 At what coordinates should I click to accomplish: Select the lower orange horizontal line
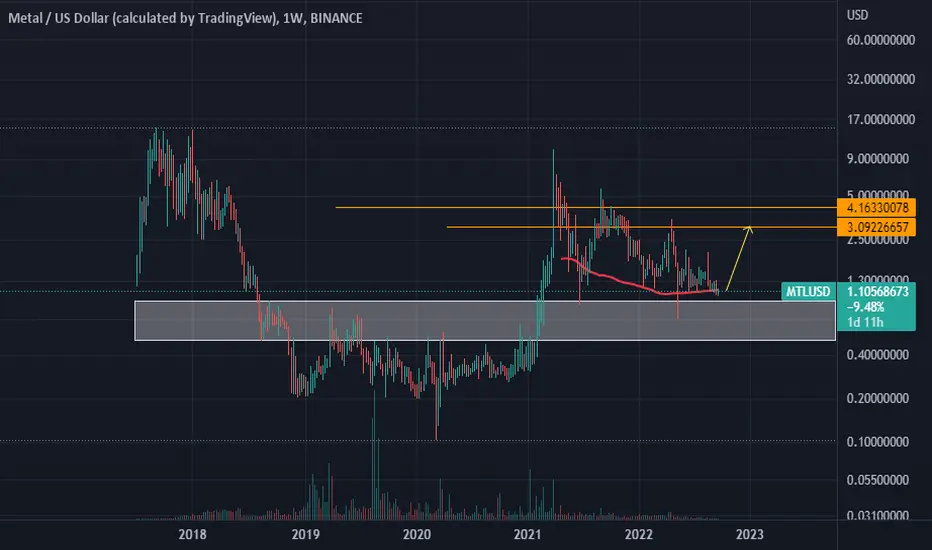(x=641, y=227)
